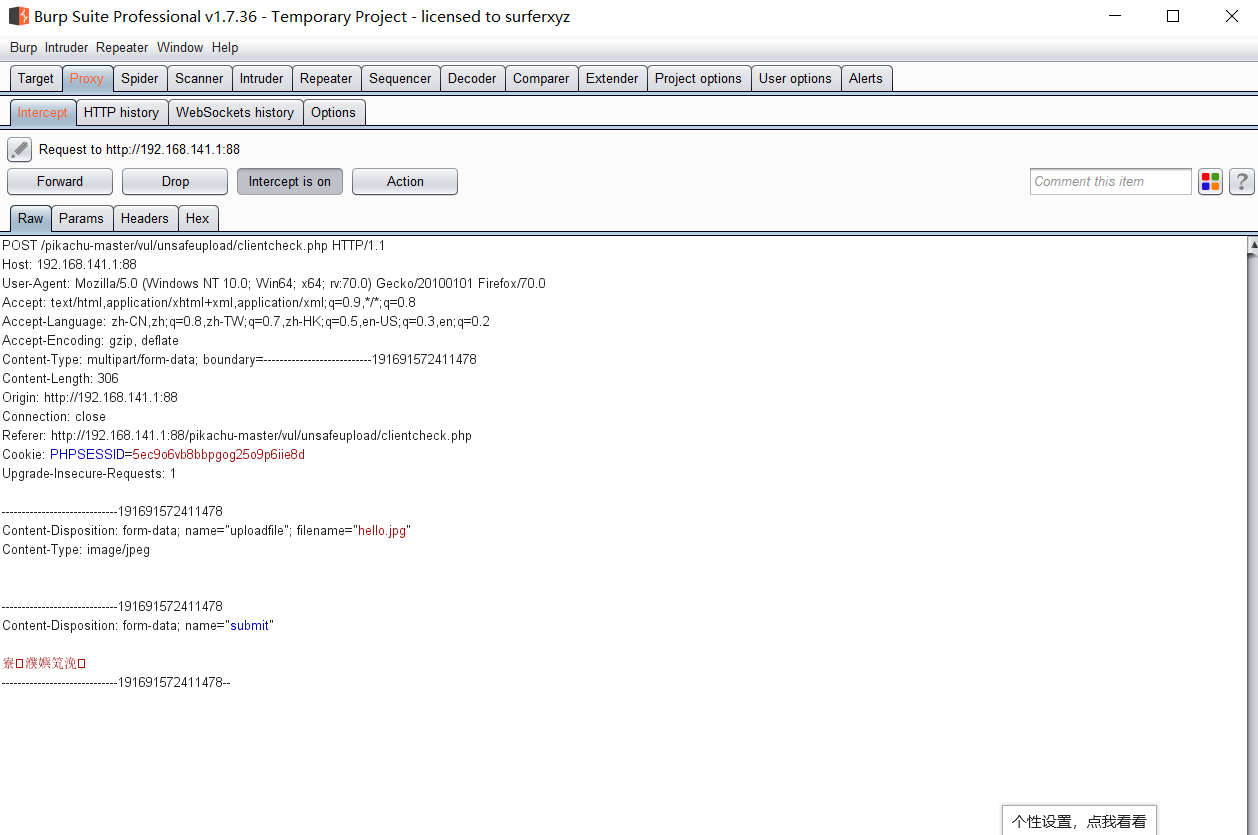Image resolution: width=1258 pixels, height=835 pixels.
Task: Click the Burp Suite logo icon in title bar
Action: pyautogui.click(x=19, y=16)
